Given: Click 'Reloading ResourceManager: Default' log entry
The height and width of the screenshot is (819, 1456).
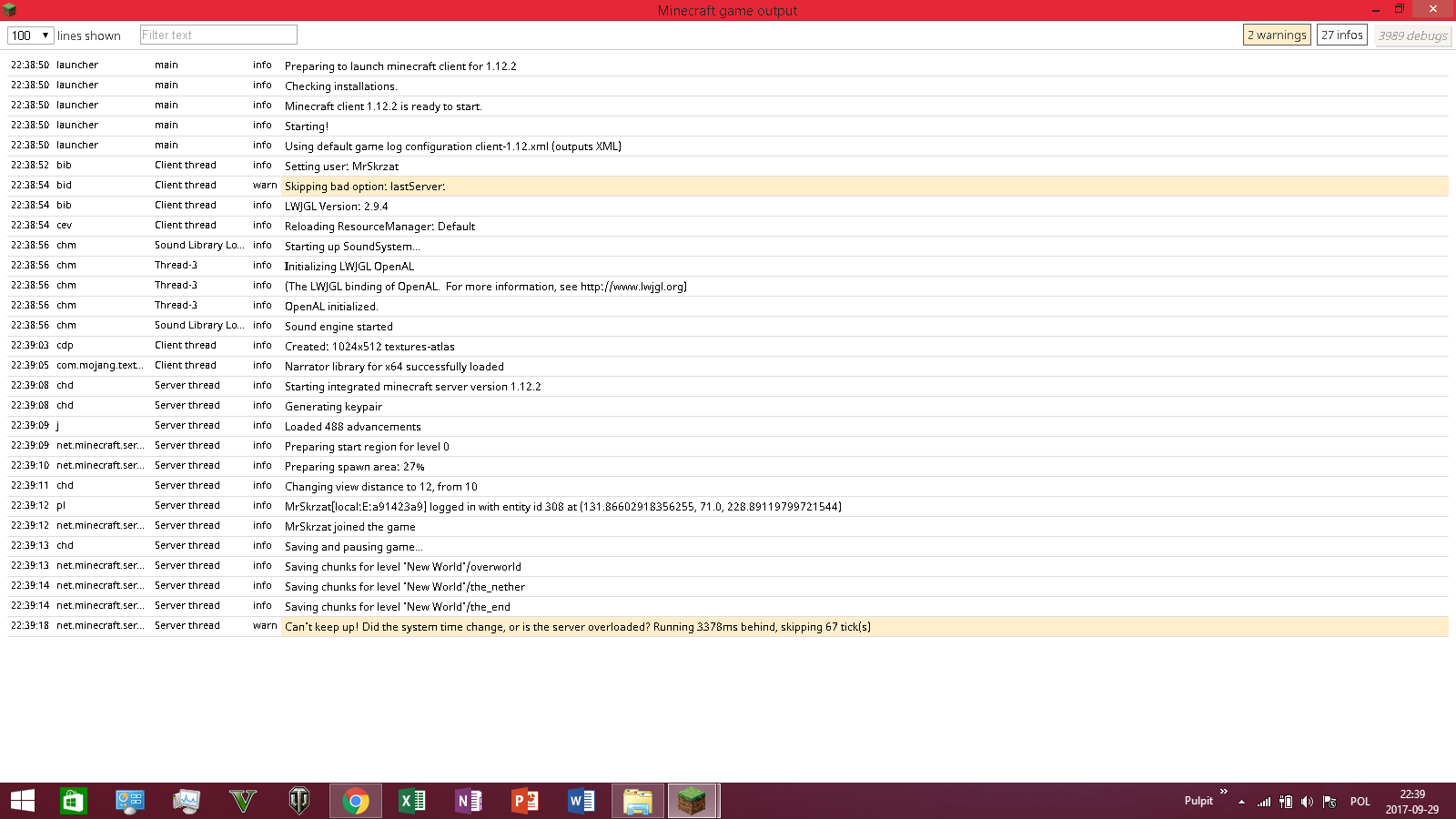Looking at the screenshot, I should 380,227.
